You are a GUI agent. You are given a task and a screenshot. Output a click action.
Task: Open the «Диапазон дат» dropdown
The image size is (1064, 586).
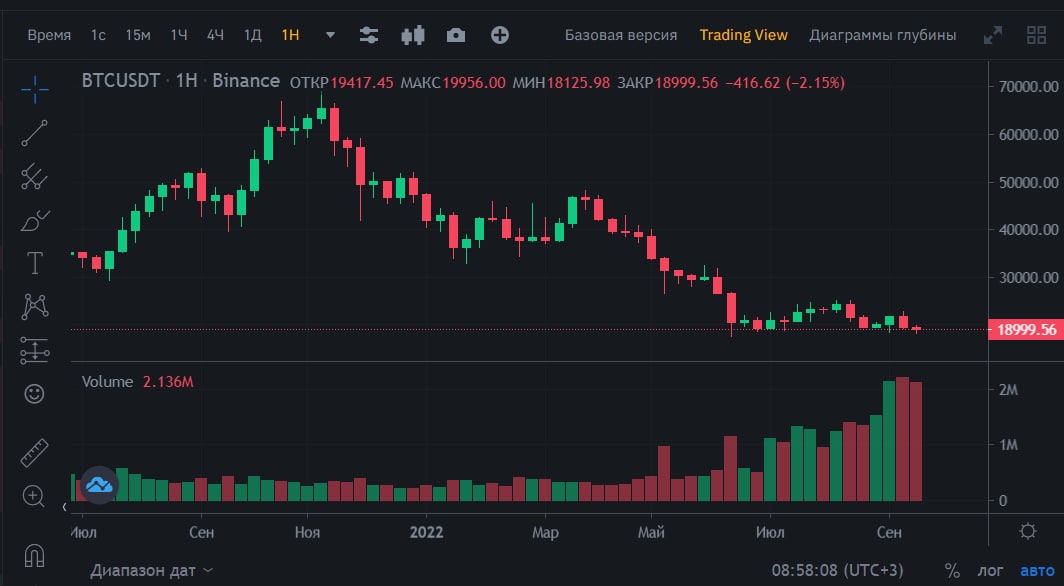(152, 570)
